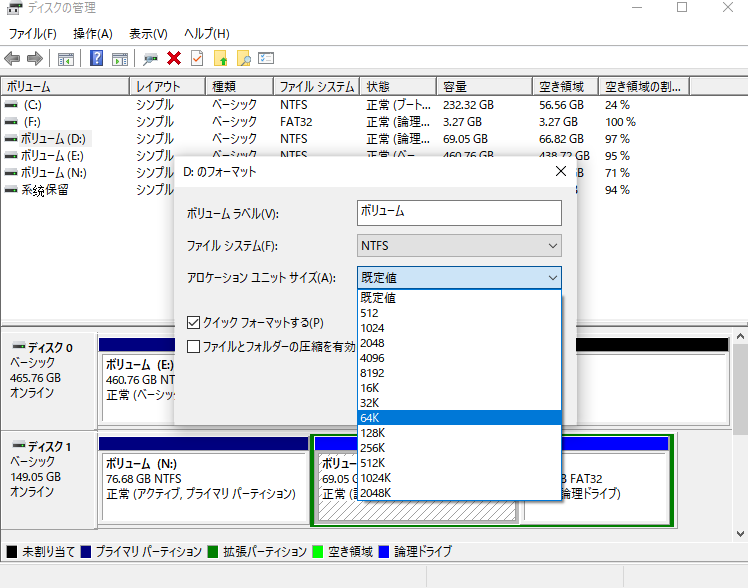
Task: Open the blue Help question-mark icon
Action: (97, 58)
